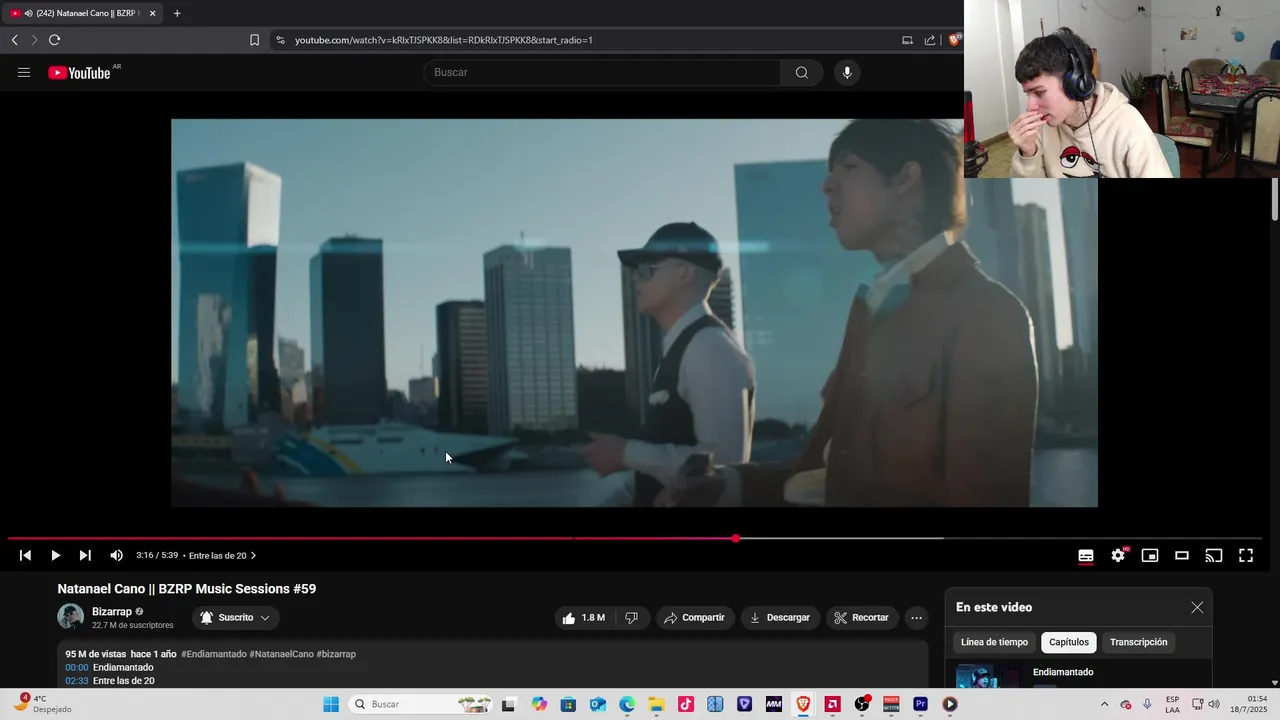Open the Outlook taskbar icon
The width and height of the screenshot is (1280, 720).
coord(598,704)
